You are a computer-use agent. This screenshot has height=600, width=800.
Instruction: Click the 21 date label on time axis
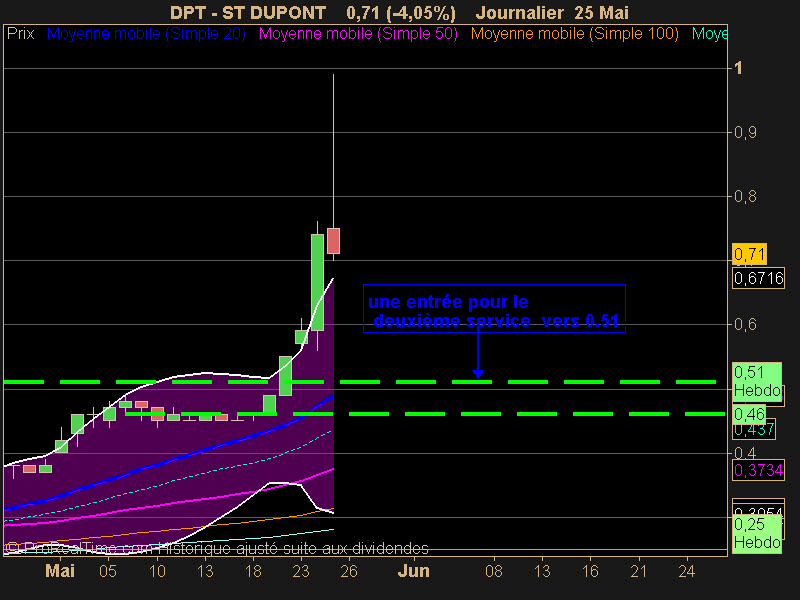point(638,571)
